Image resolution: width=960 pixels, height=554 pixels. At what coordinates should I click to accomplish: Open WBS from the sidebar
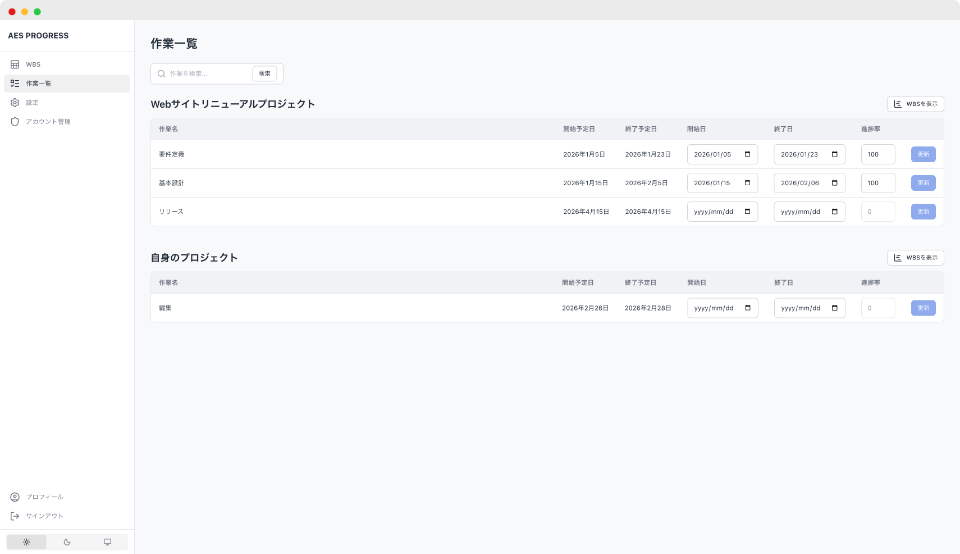point(33,64)
